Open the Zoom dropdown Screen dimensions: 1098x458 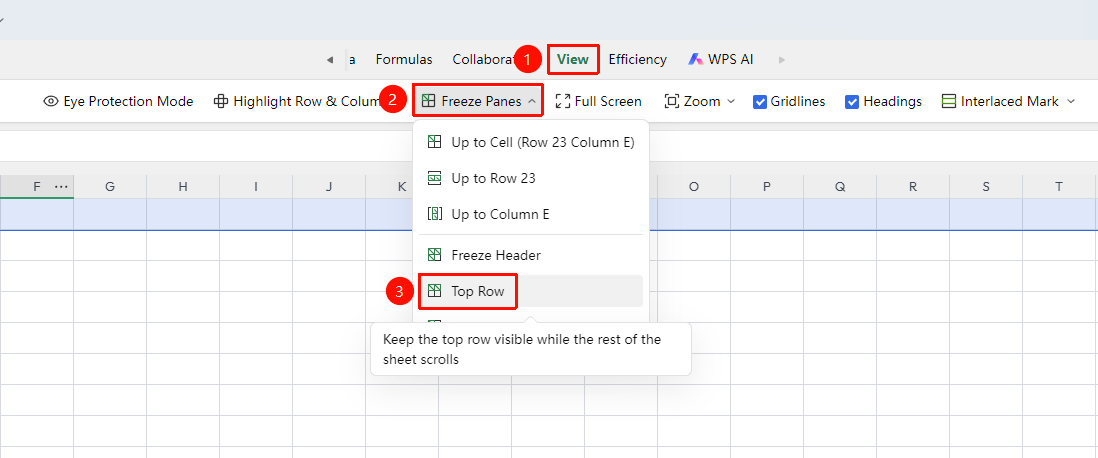pyautogui.click(x=700, y=102)
